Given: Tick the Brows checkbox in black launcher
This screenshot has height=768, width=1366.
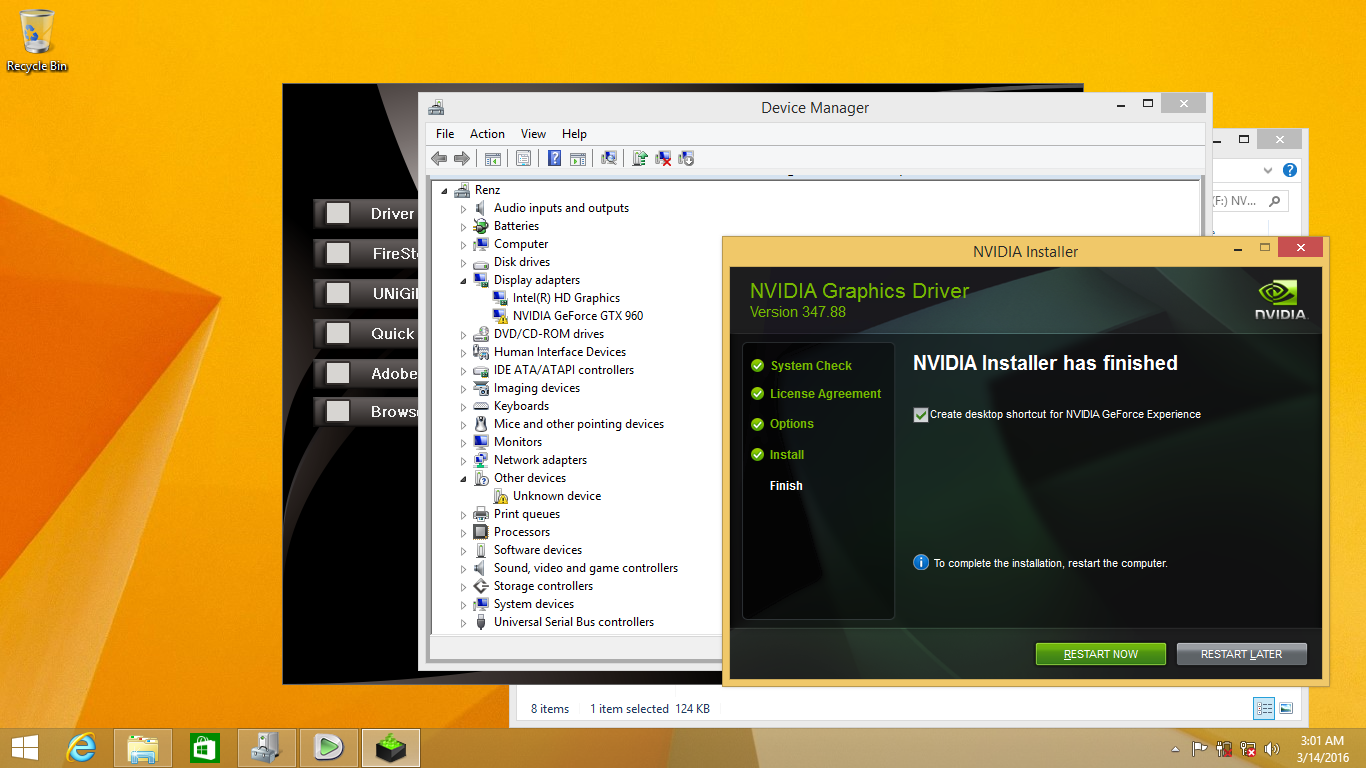Looking at the screenshot, I should [338, 411].
